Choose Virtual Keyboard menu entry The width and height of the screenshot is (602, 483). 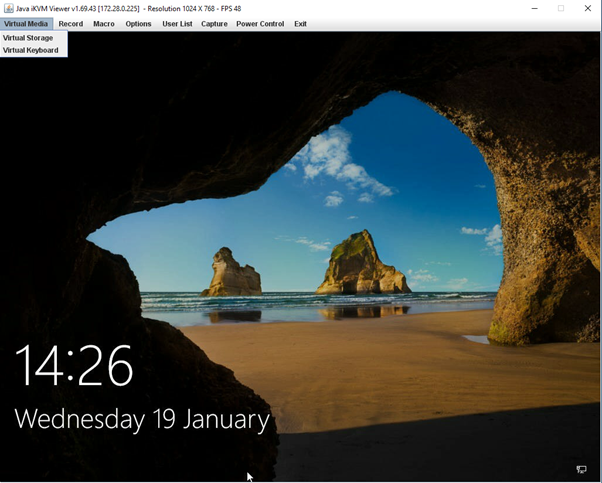click(30, 50)
